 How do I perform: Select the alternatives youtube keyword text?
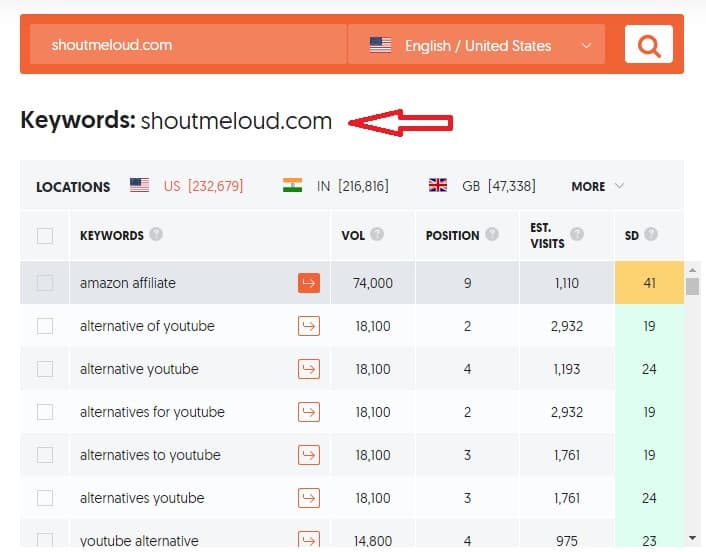(142, 498)
